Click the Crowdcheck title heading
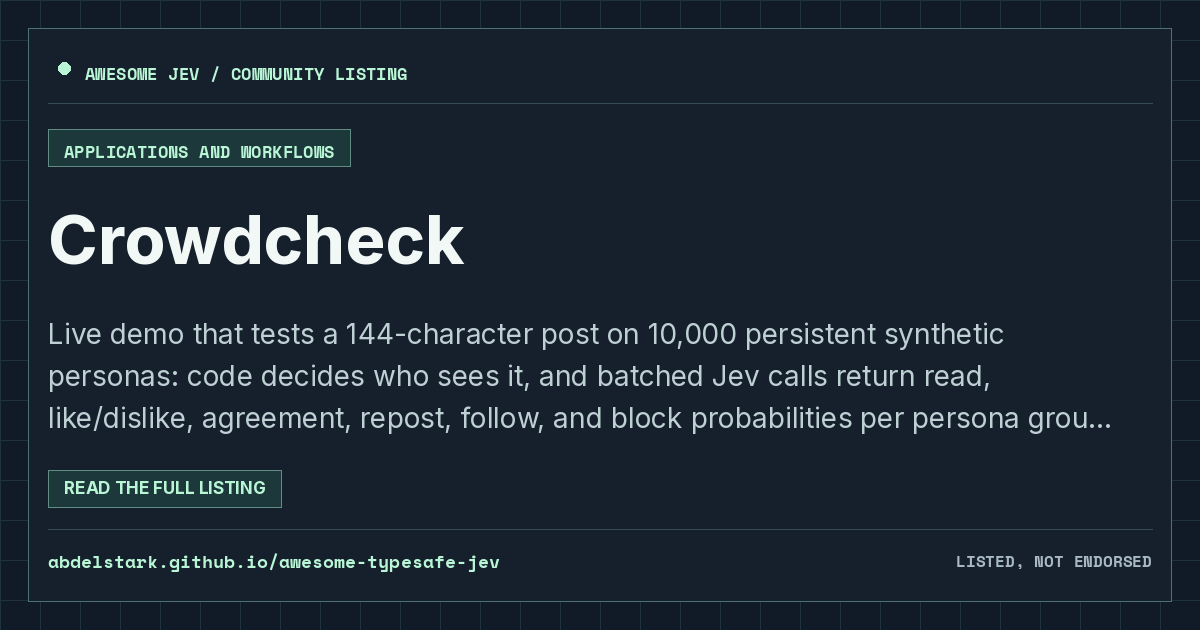 pyautogui.click(x=256, y=241)
